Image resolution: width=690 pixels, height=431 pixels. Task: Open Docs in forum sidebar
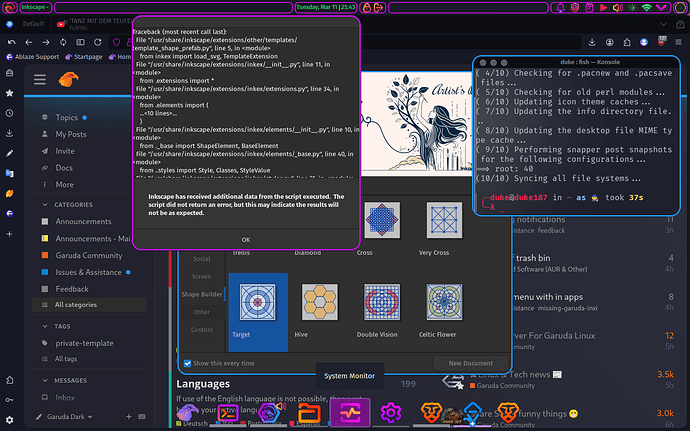[x=64, y=168]
